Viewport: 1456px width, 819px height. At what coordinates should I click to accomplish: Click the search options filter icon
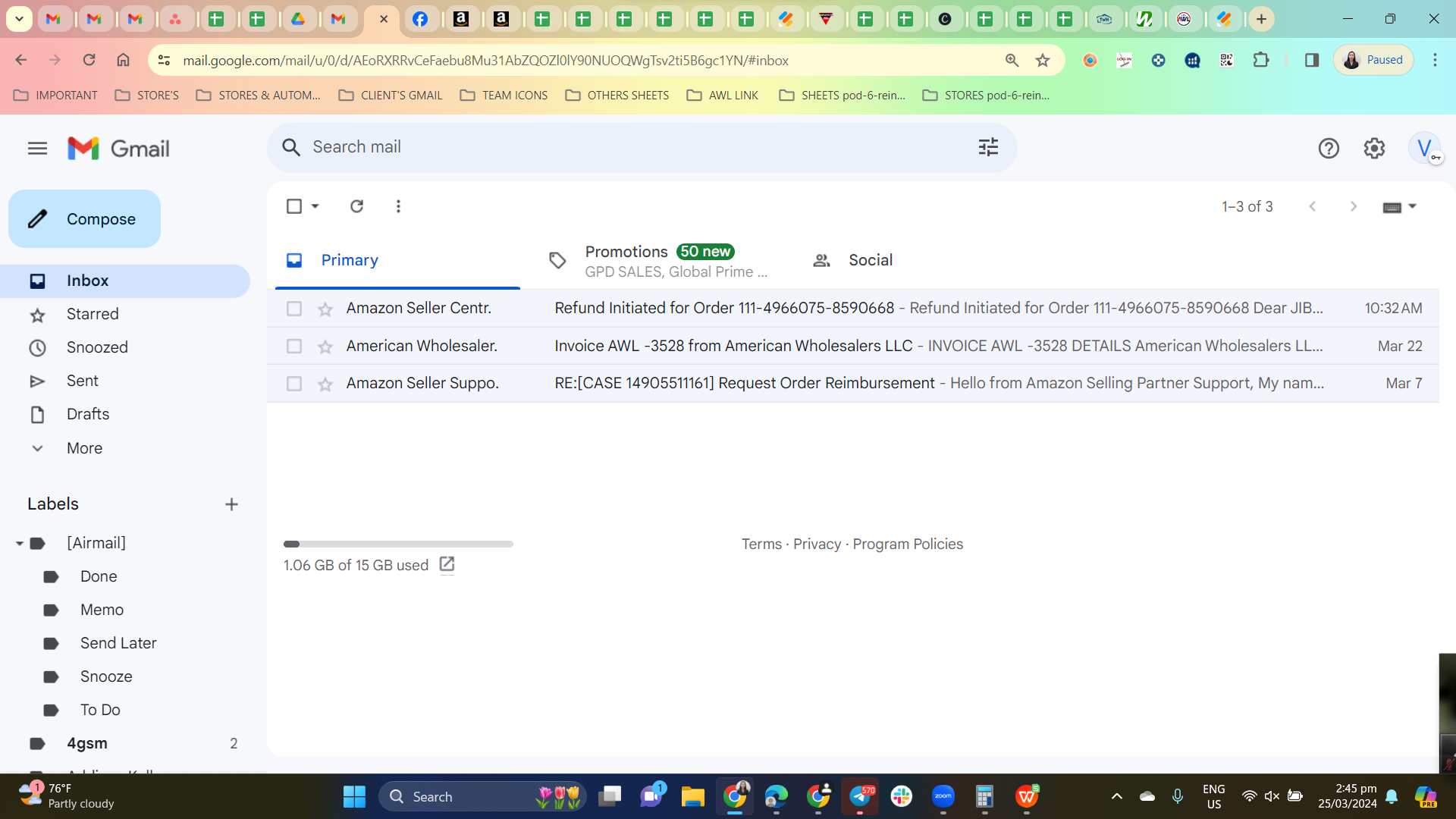(x=988, y=147)
